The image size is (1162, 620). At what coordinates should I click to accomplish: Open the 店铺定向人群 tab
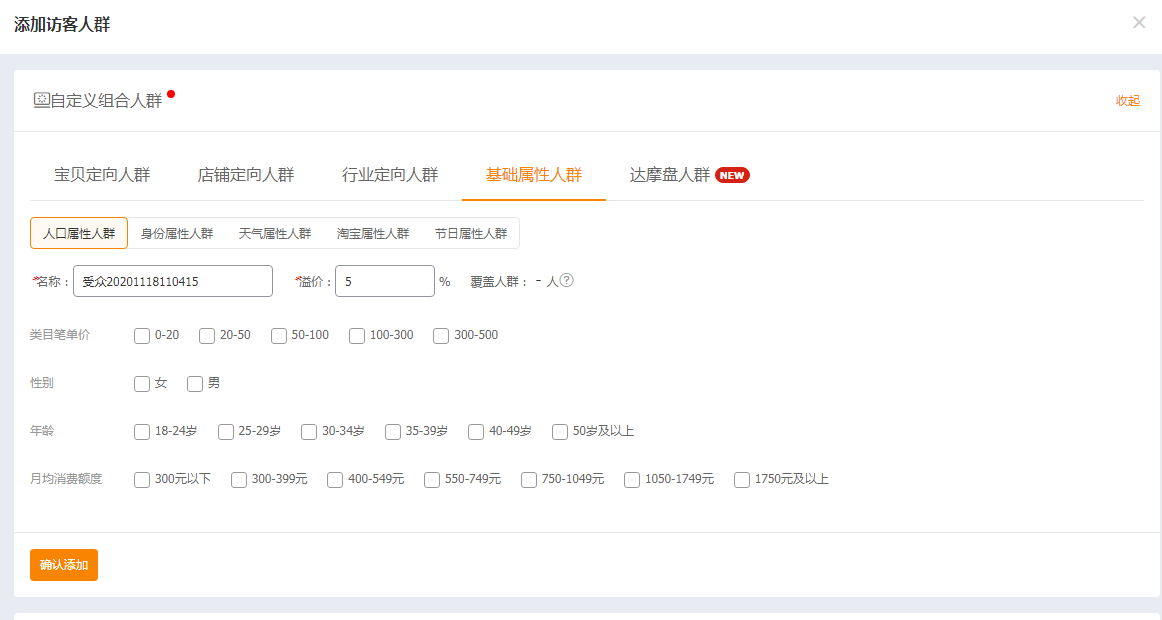246,175
